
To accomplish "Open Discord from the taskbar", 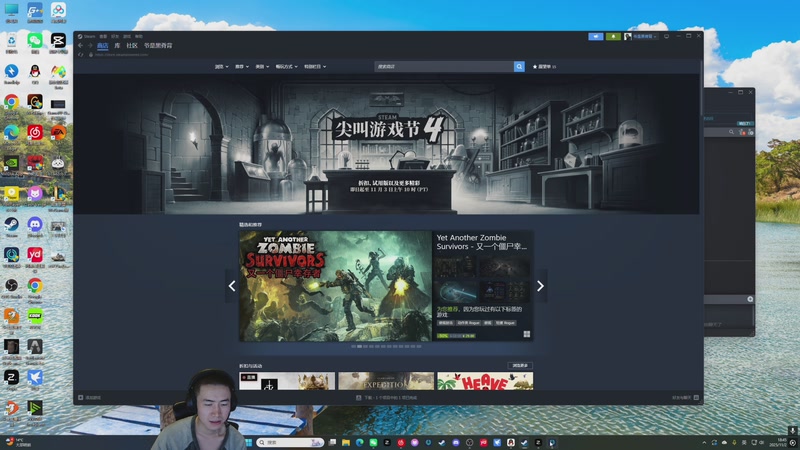I will coord(456,442).
